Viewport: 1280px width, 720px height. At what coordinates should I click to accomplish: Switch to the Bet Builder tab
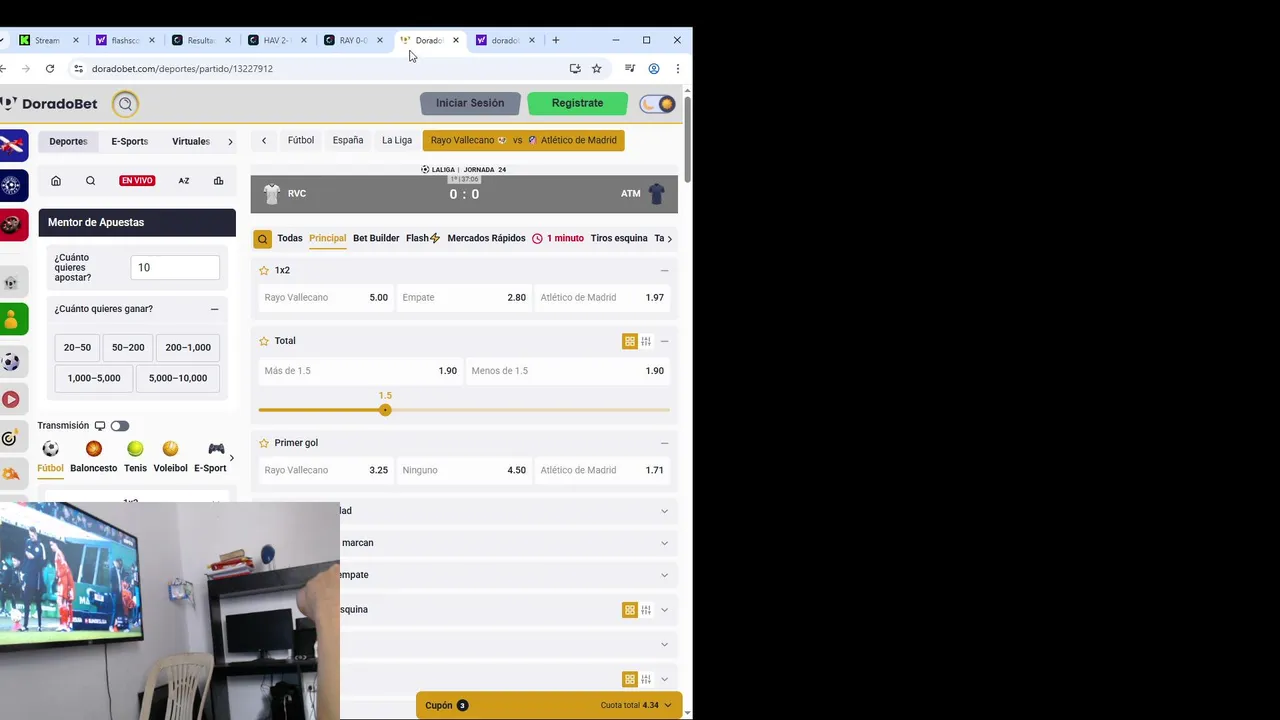[376, 239]
